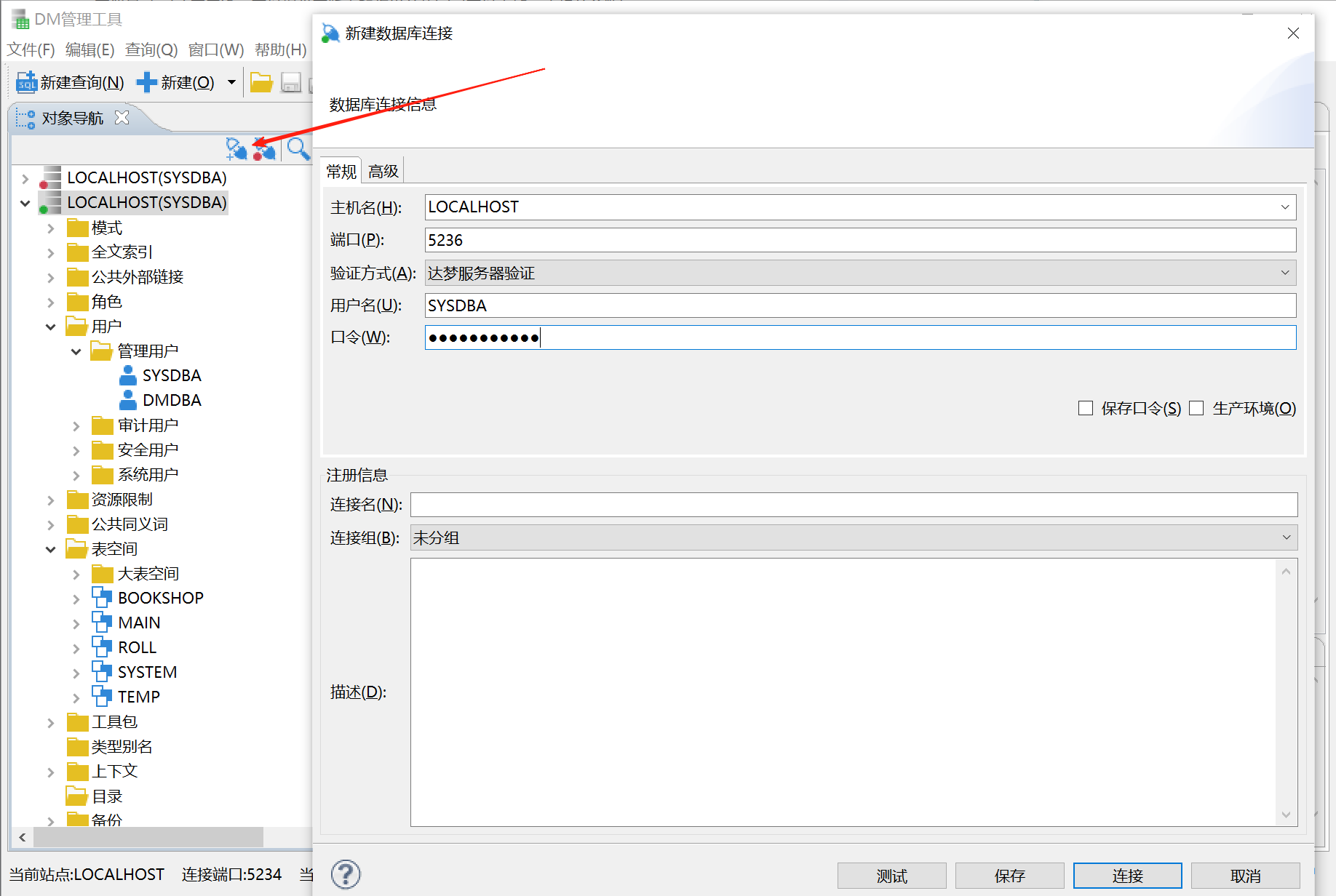The image size is (1336, 896).
Task: Click the 类型别名 folder icon
Action: tap(77, 747)
